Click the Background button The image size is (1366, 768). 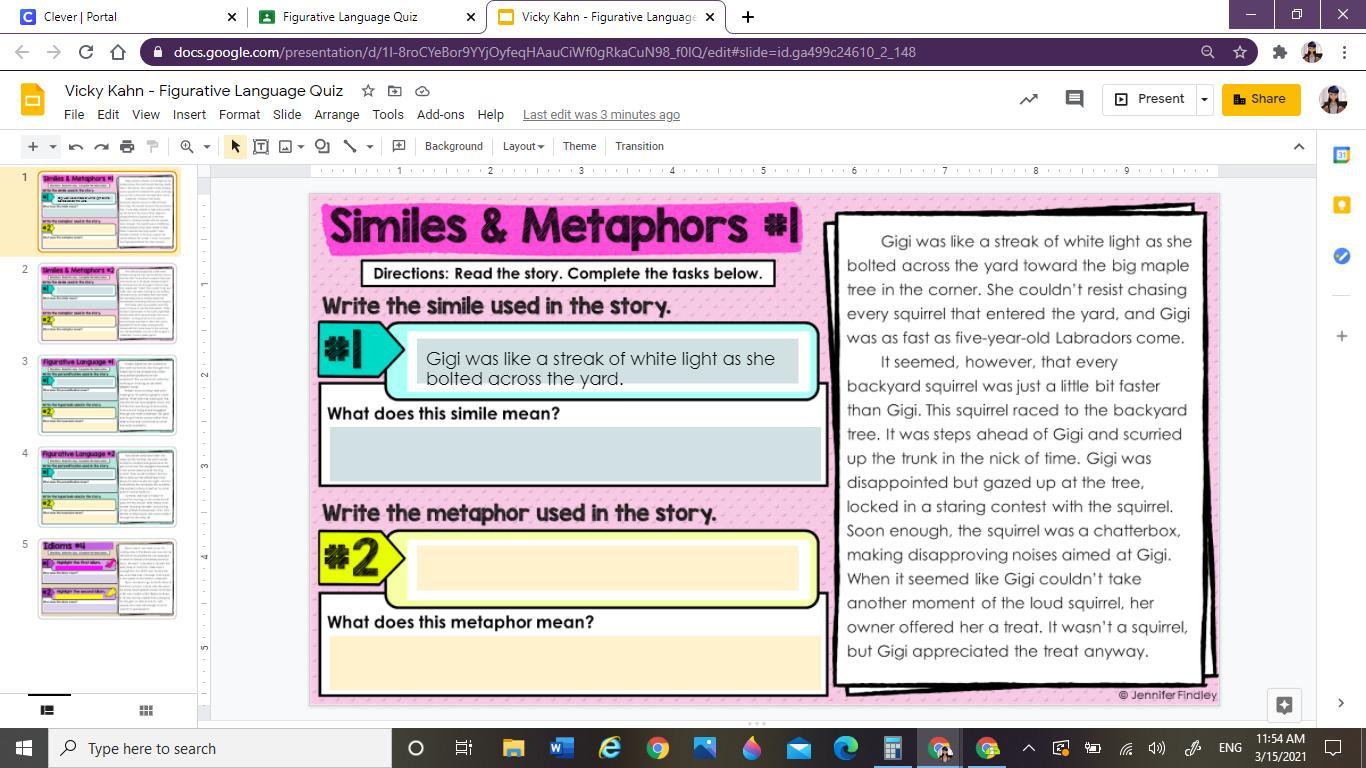[x=454, y=146]
